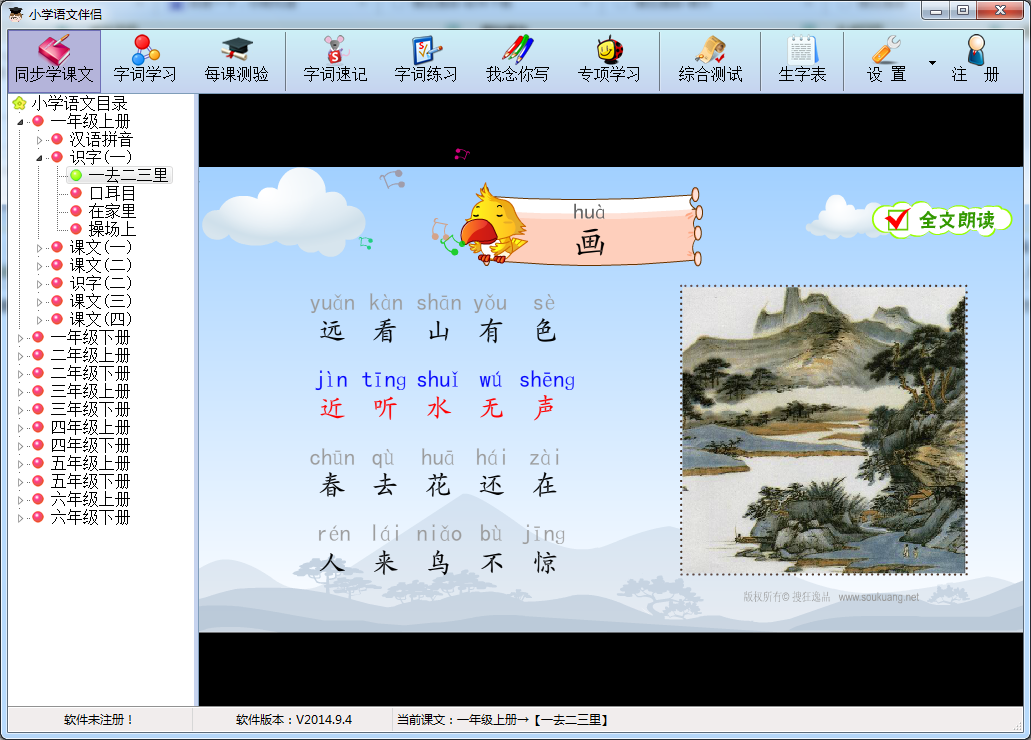This screenshot has width=1031, height=740.
Task: Expand the 汉语拼音 tree node
Action: (40, 139)
